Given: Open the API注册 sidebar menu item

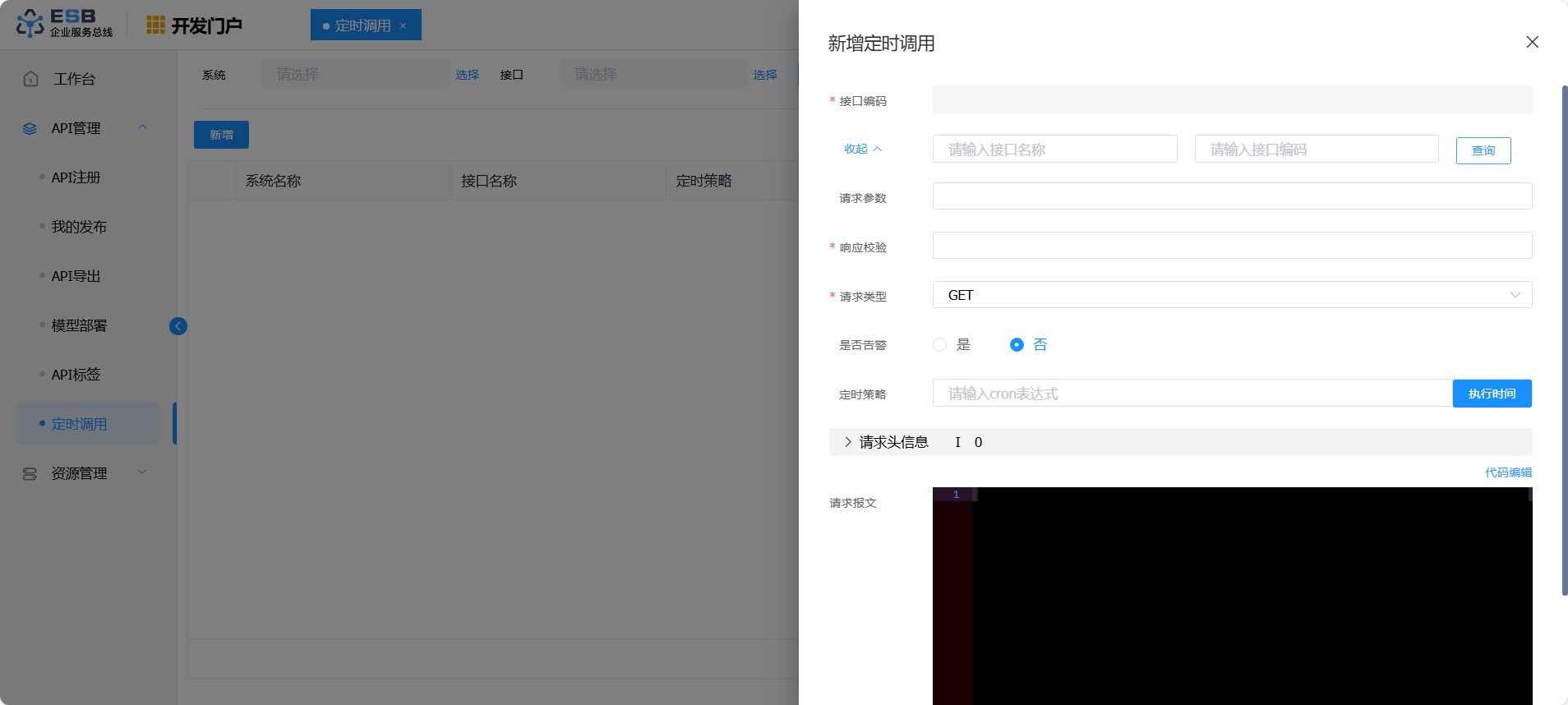Looking at the screenshot, I should coord(76,177).
